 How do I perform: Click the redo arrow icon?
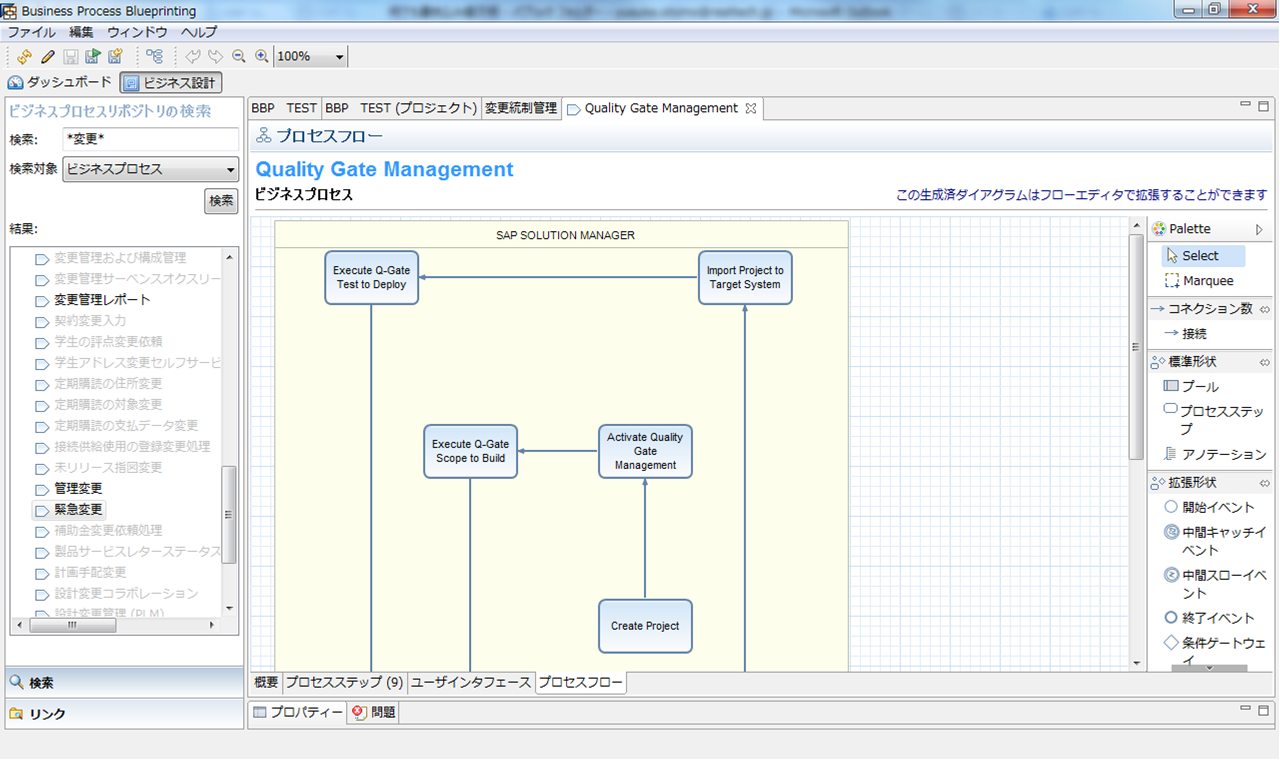click(x=216, y=57)
